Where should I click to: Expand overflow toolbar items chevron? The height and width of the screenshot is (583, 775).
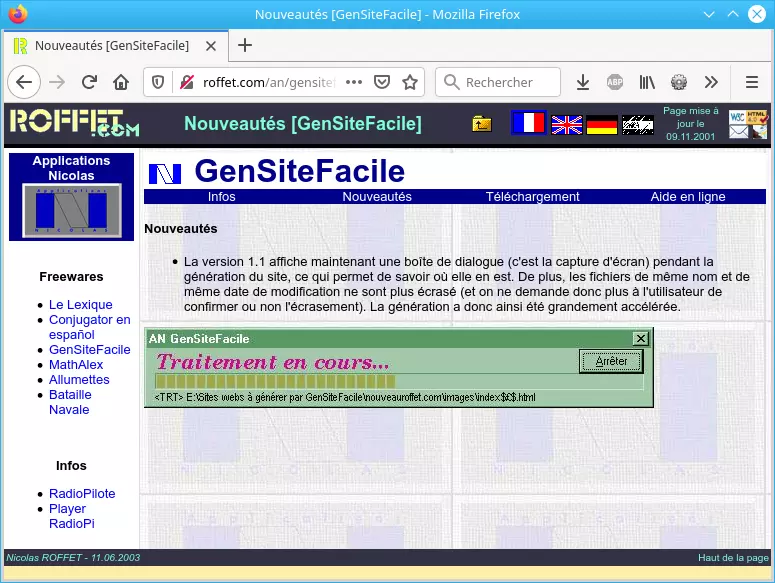point(711,82)
